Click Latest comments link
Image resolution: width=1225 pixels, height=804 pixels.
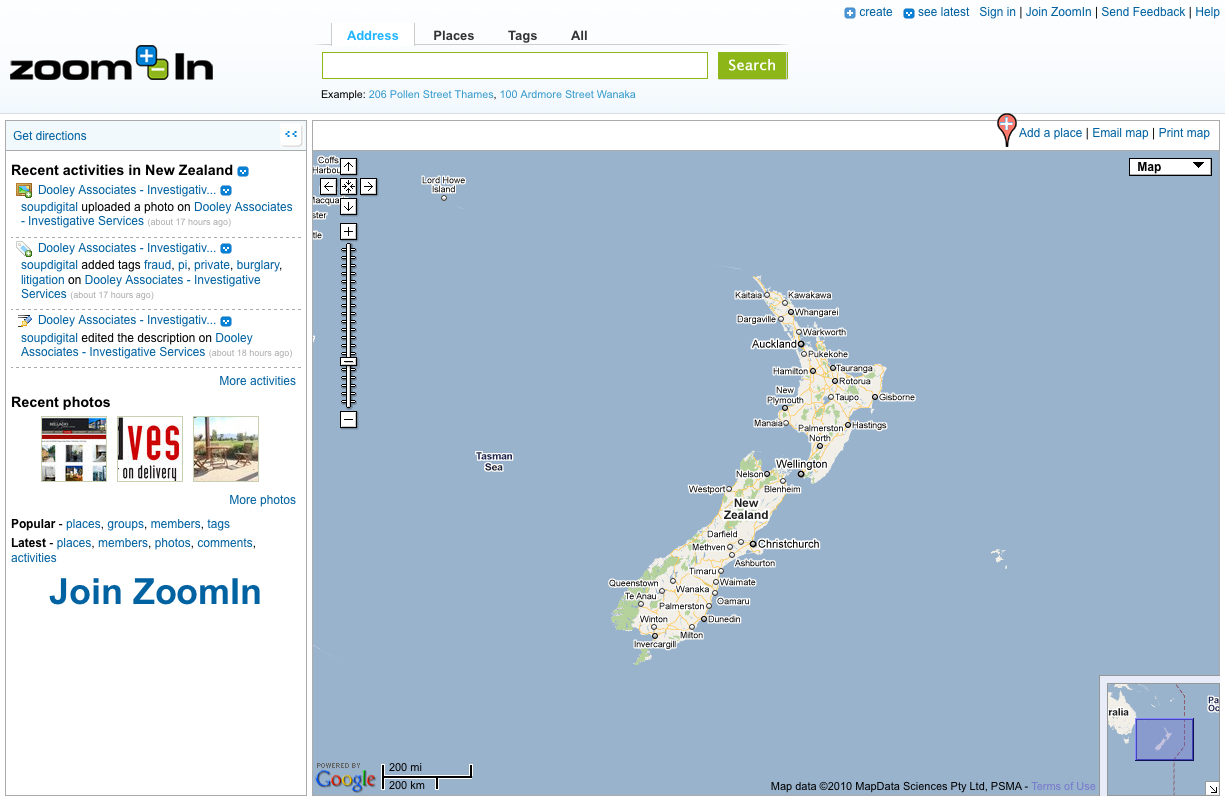click(224, 543)
